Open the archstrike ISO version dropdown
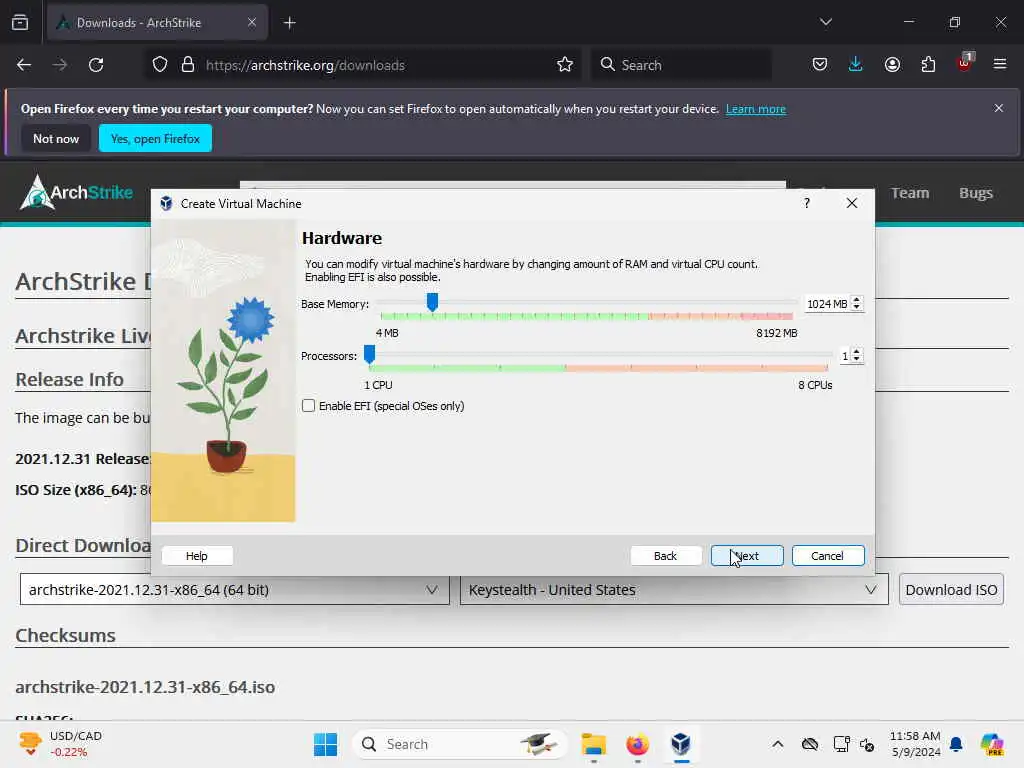 click(x=234, y=590)
